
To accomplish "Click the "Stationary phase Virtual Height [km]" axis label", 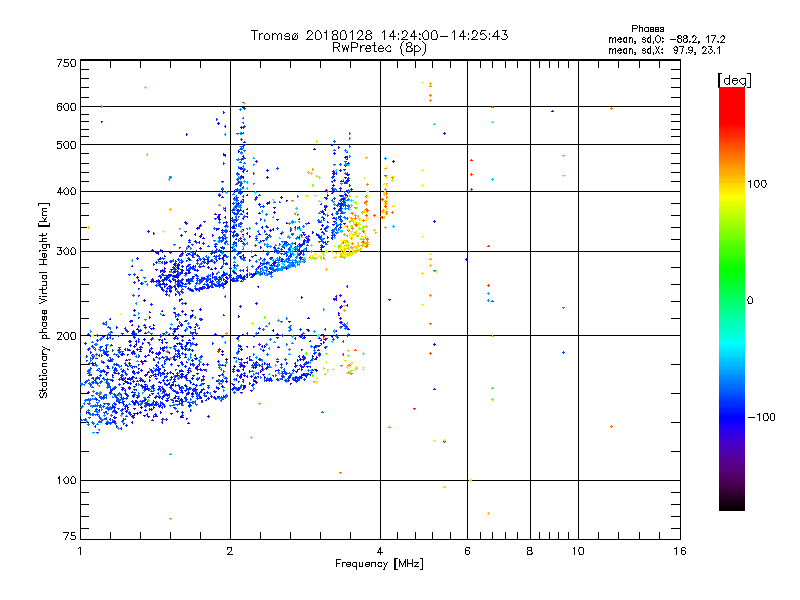I will coord(43,300).
